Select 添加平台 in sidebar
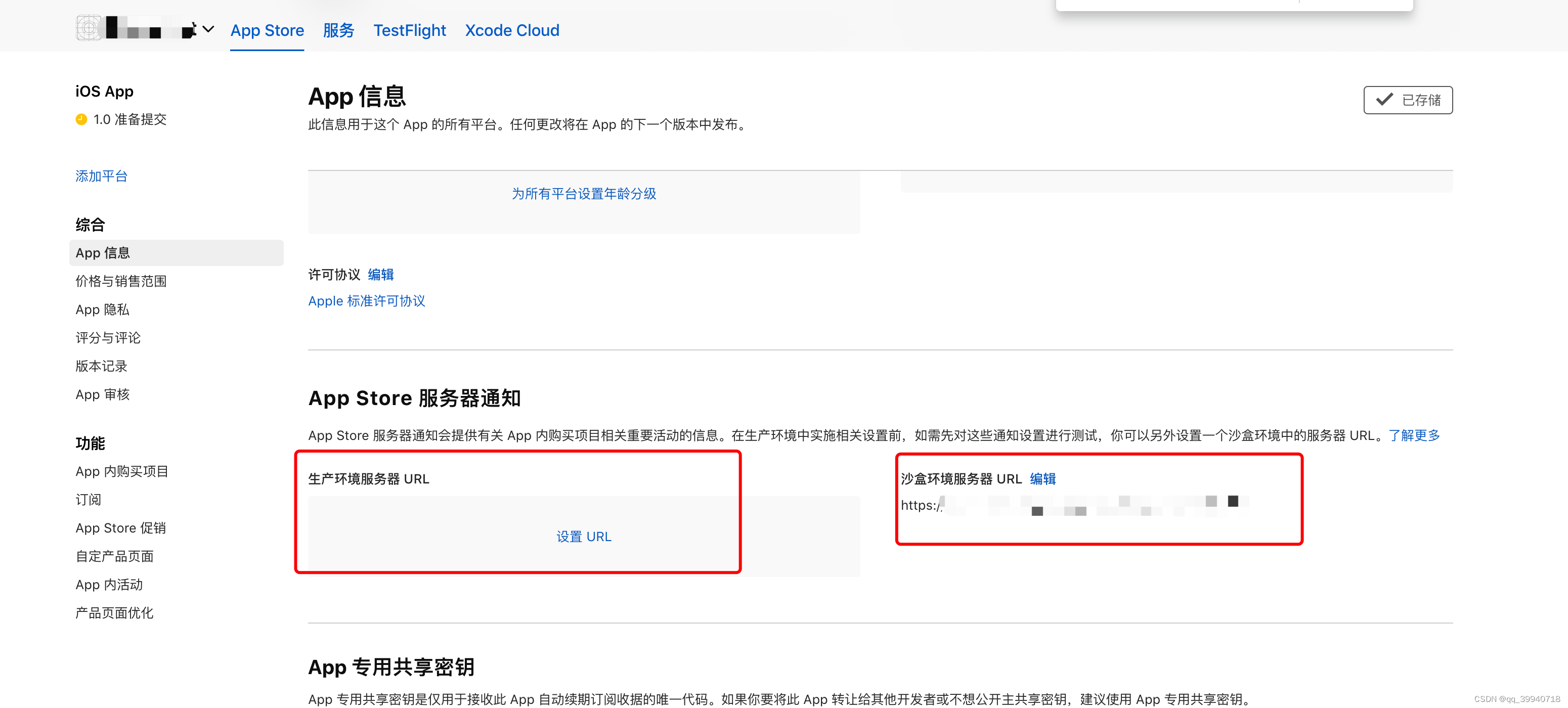 (101, 176)
